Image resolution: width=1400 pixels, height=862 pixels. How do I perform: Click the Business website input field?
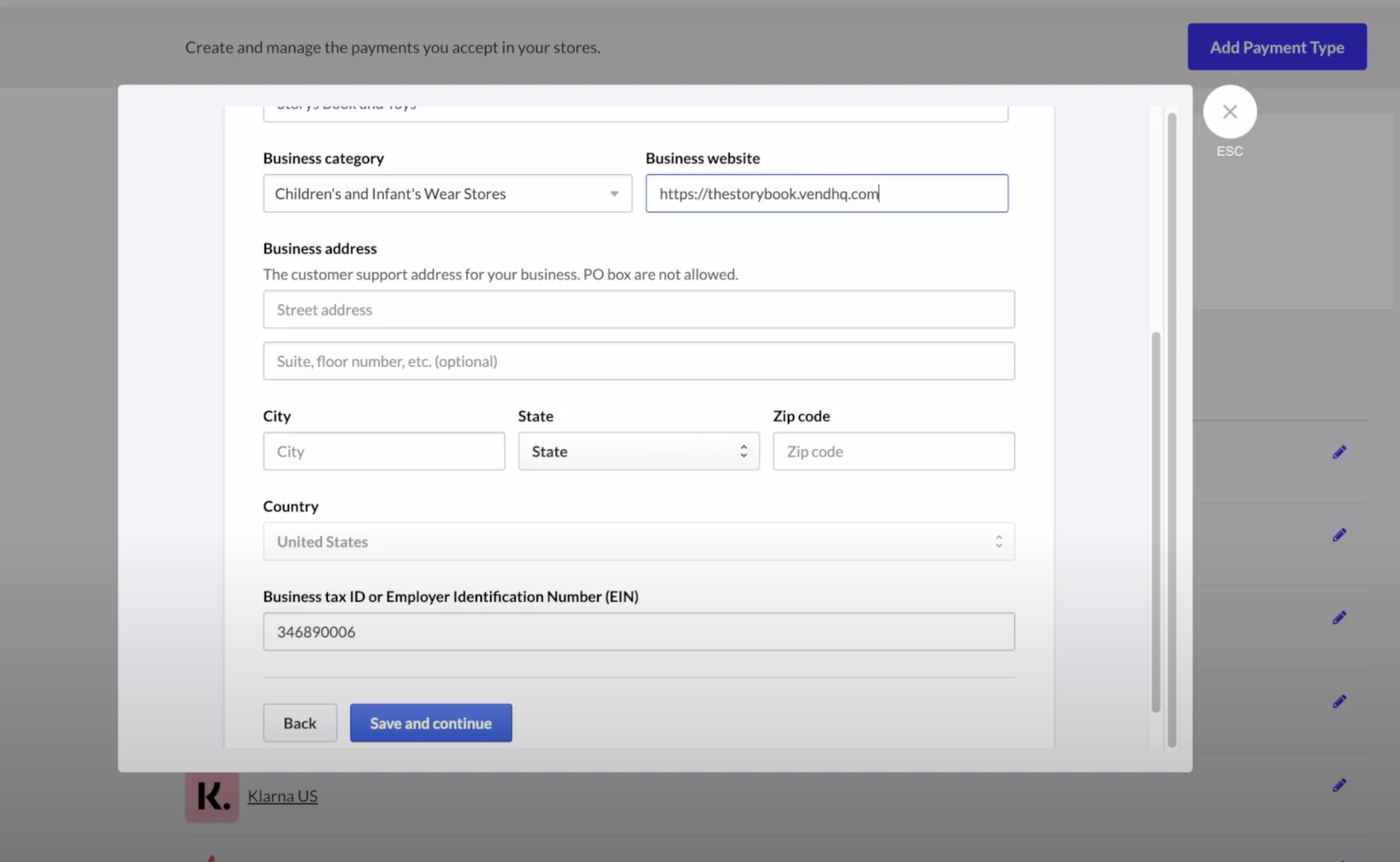[827, 193]
